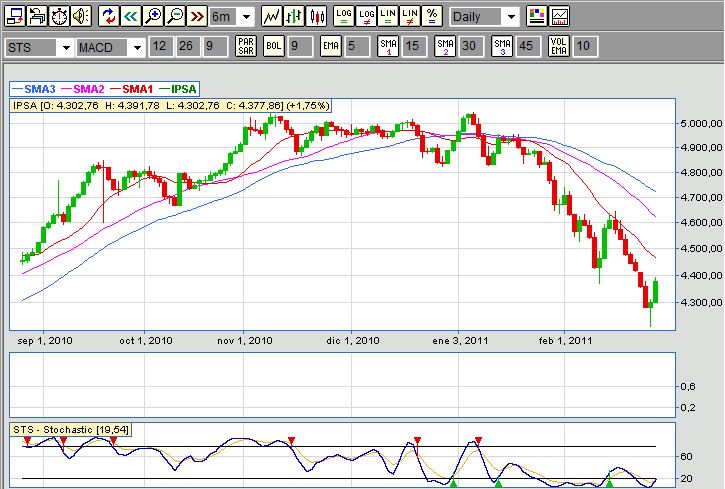Toggle the VOL EMA indicator
This screenshot has width=725, height=489.
click(x=559, y=46)
